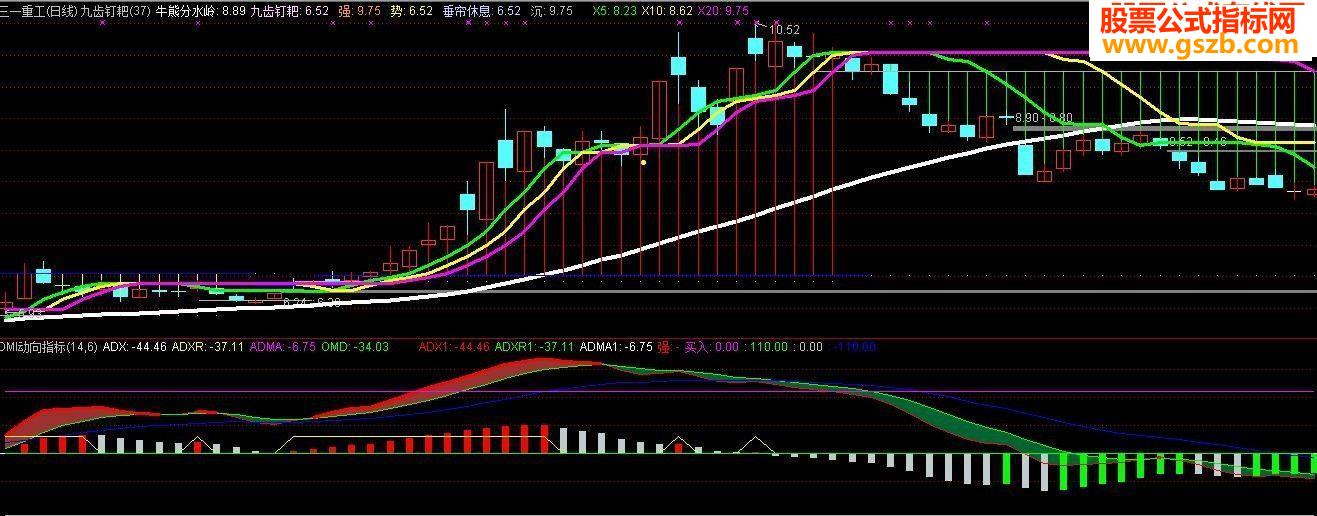The height and width of the screenshot is (516, 1317).
Task: Click the 势: 6.52 readout
Action: [411, 9]
